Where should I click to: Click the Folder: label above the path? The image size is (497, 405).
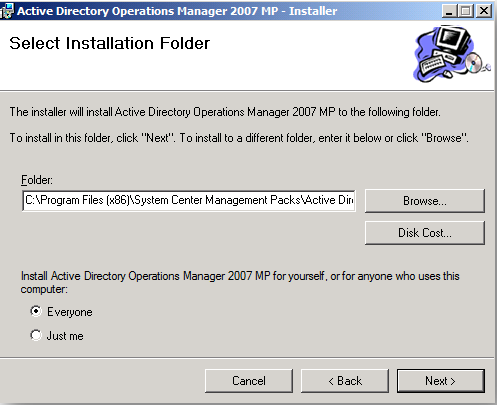coord(37,180)
